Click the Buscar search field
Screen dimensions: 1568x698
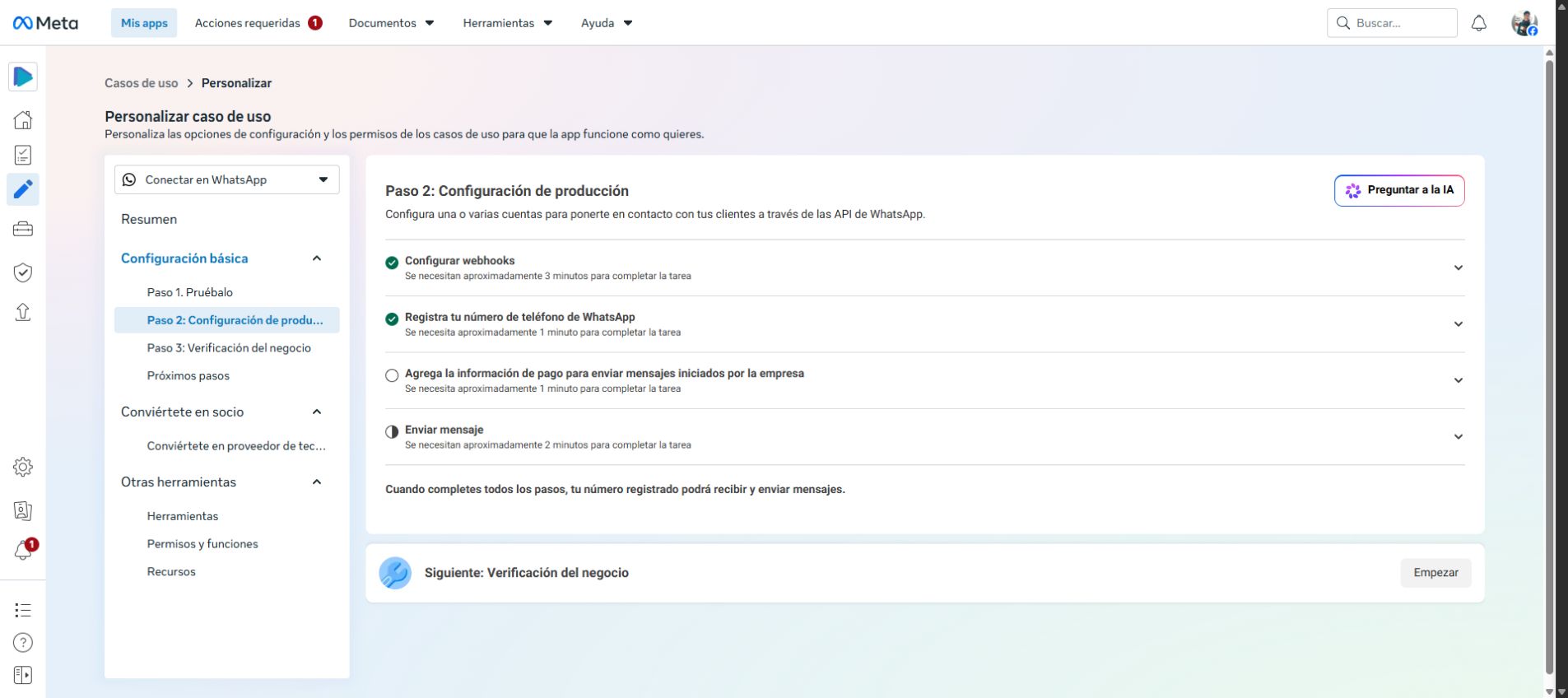point(1392,23)
